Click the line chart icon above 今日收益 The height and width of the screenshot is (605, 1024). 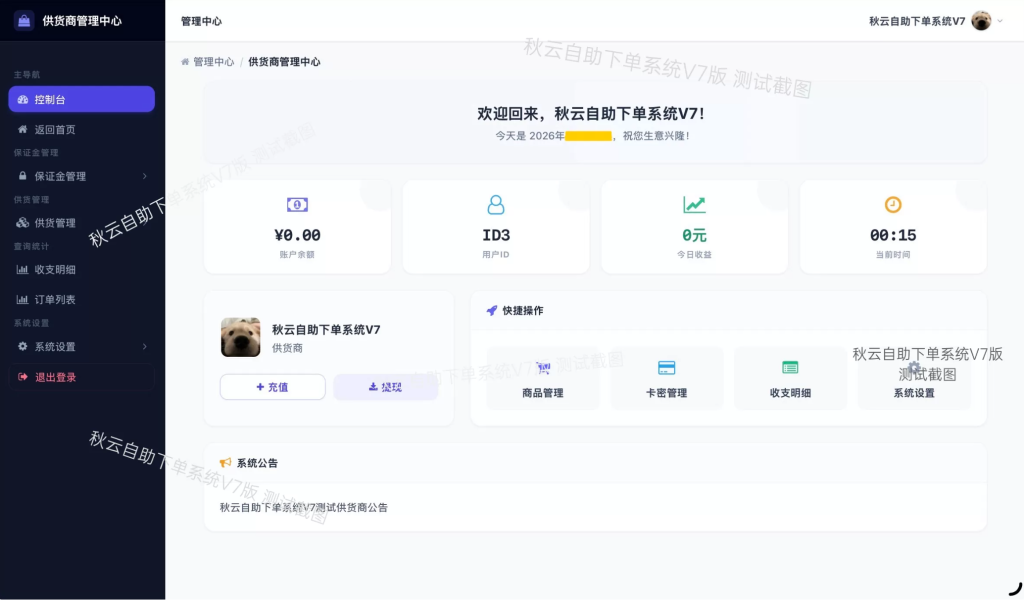(694, 205)
